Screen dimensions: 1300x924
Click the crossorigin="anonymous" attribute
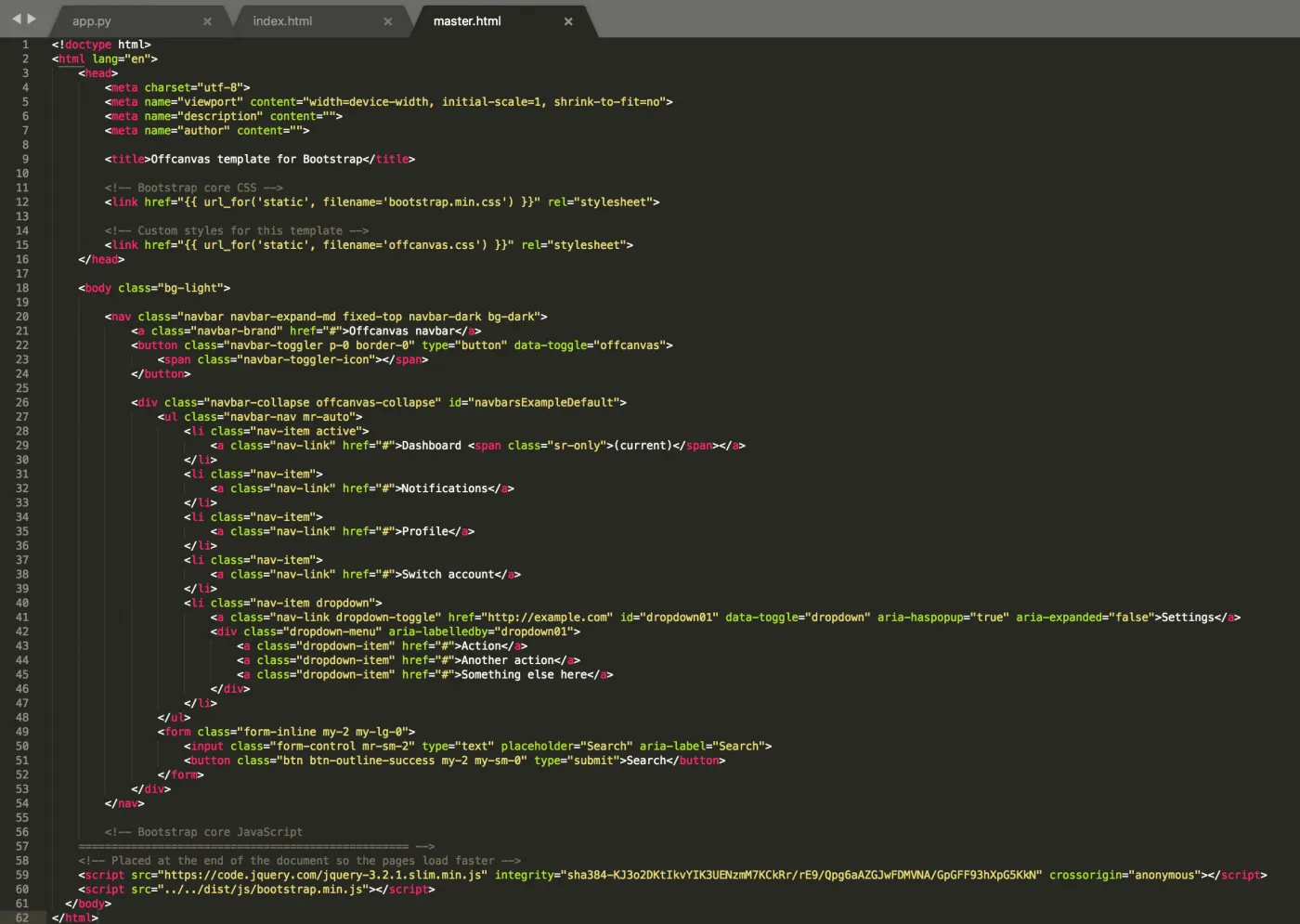point(1121,875)
